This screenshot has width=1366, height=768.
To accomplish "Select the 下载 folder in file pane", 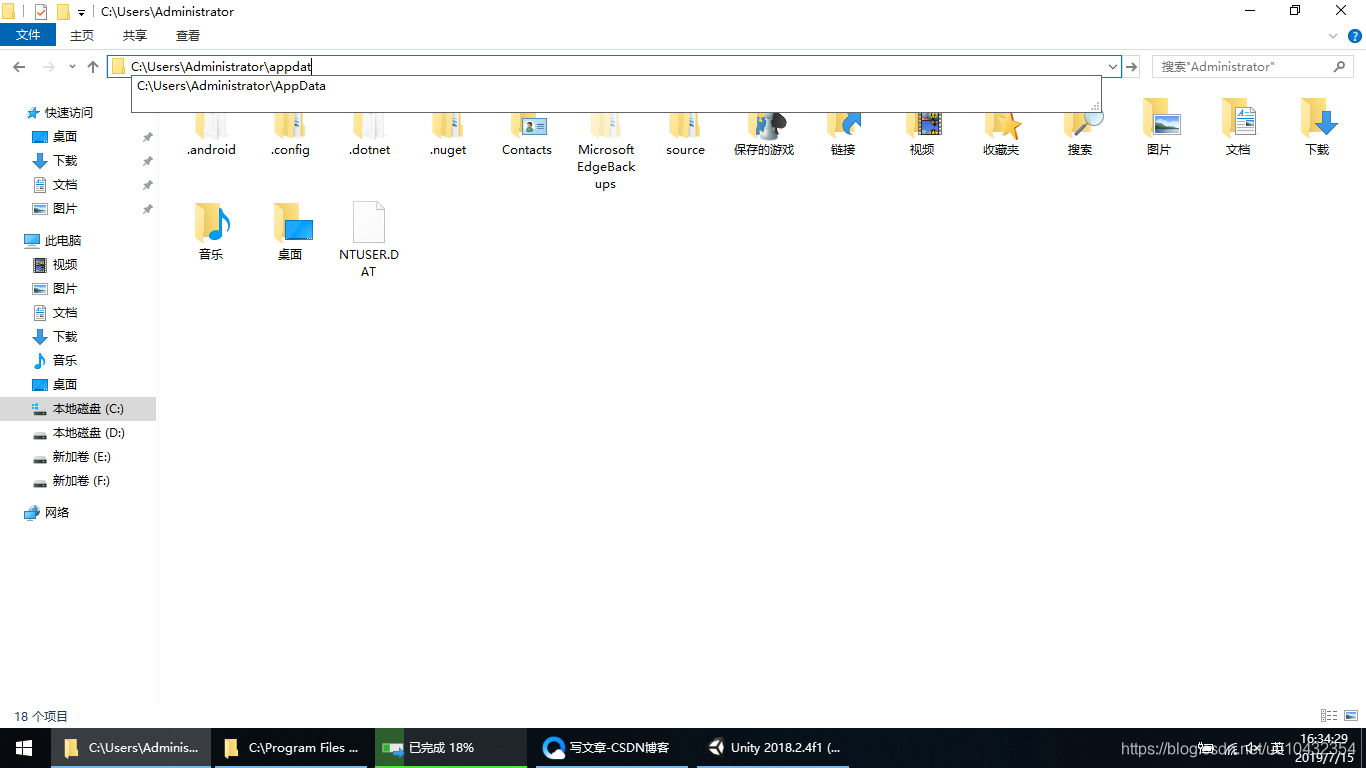I will tap(1317, 128).
